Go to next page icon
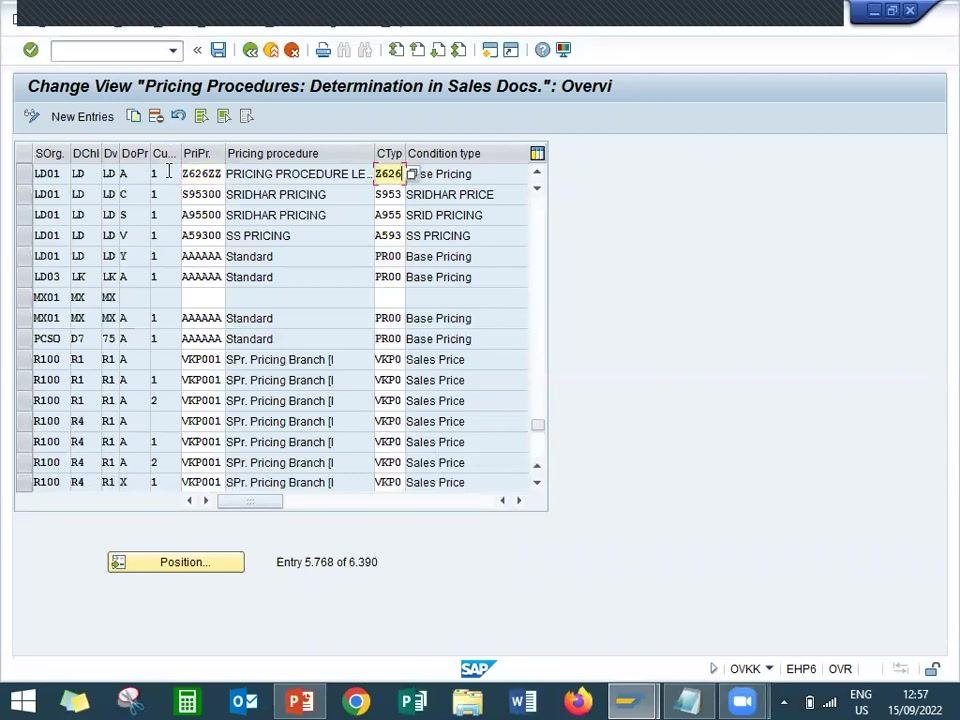The height and width of the screenshot is (720, 960). (438, 50)
